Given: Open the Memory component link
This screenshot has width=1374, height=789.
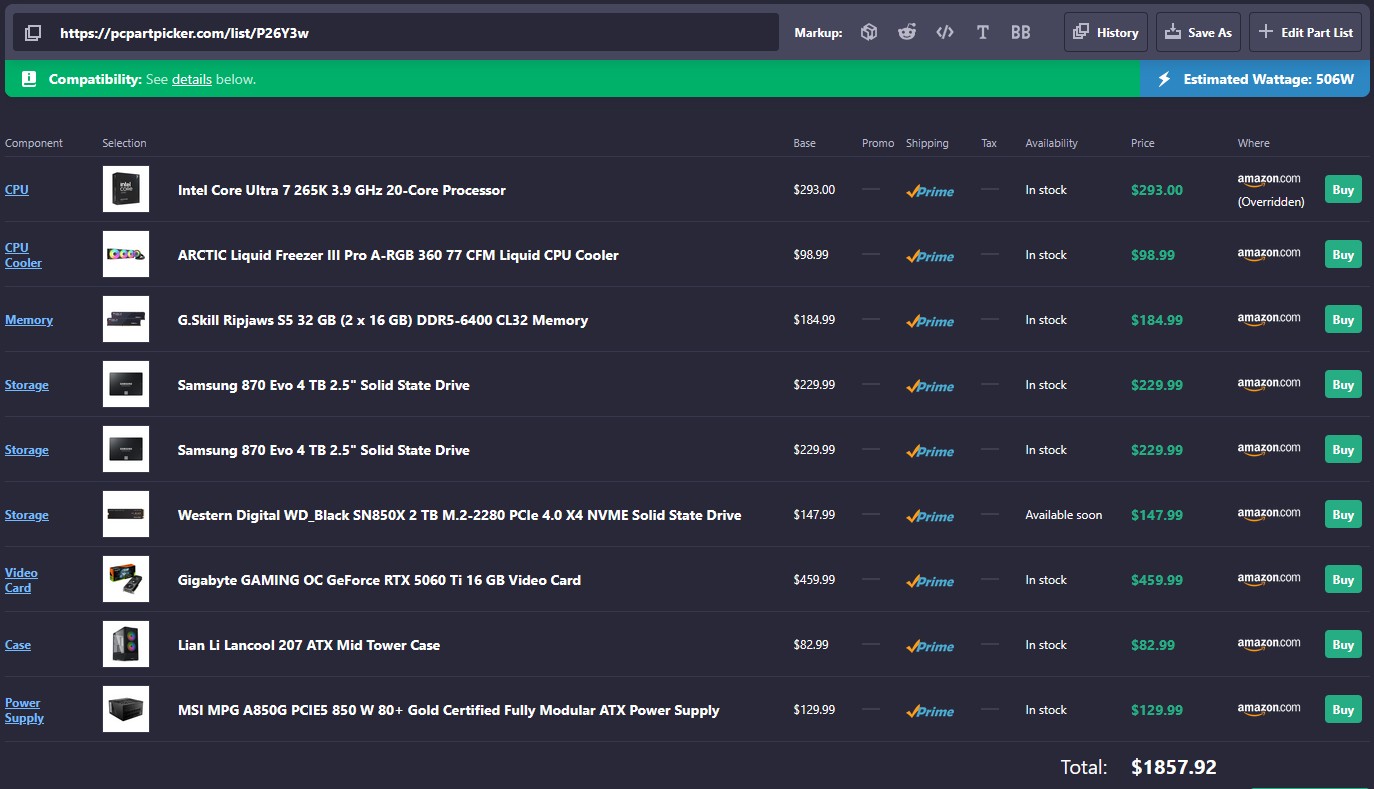Looking at the screenshot, I should coord(29,320).
